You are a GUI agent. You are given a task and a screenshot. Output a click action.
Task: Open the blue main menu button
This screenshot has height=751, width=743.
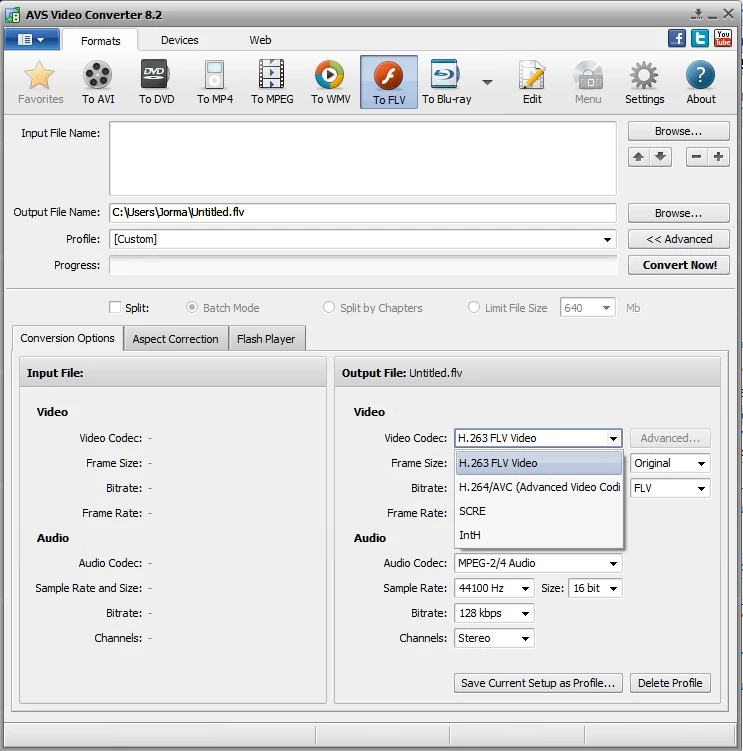click(x=32, y=39)
